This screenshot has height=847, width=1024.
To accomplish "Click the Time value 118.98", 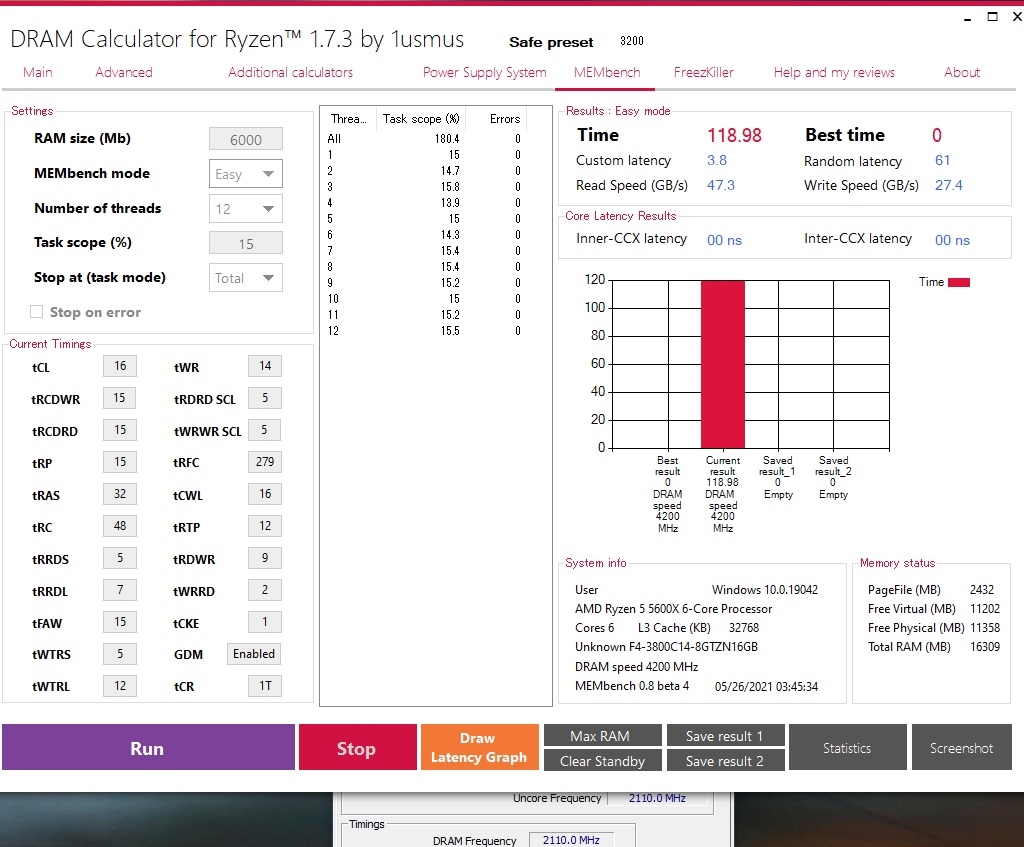I will pos(734,135).
